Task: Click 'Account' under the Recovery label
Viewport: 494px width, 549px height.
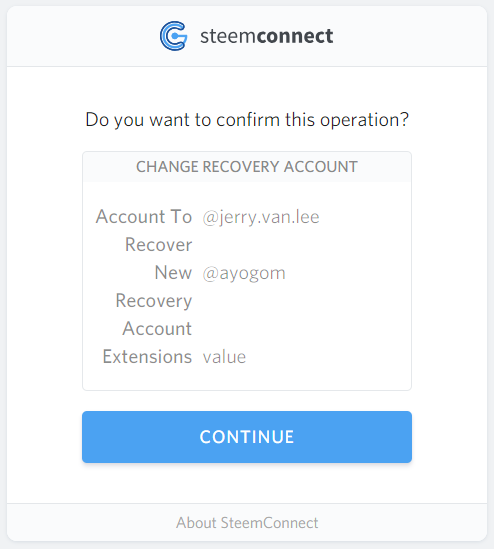Action: [157, 329]
